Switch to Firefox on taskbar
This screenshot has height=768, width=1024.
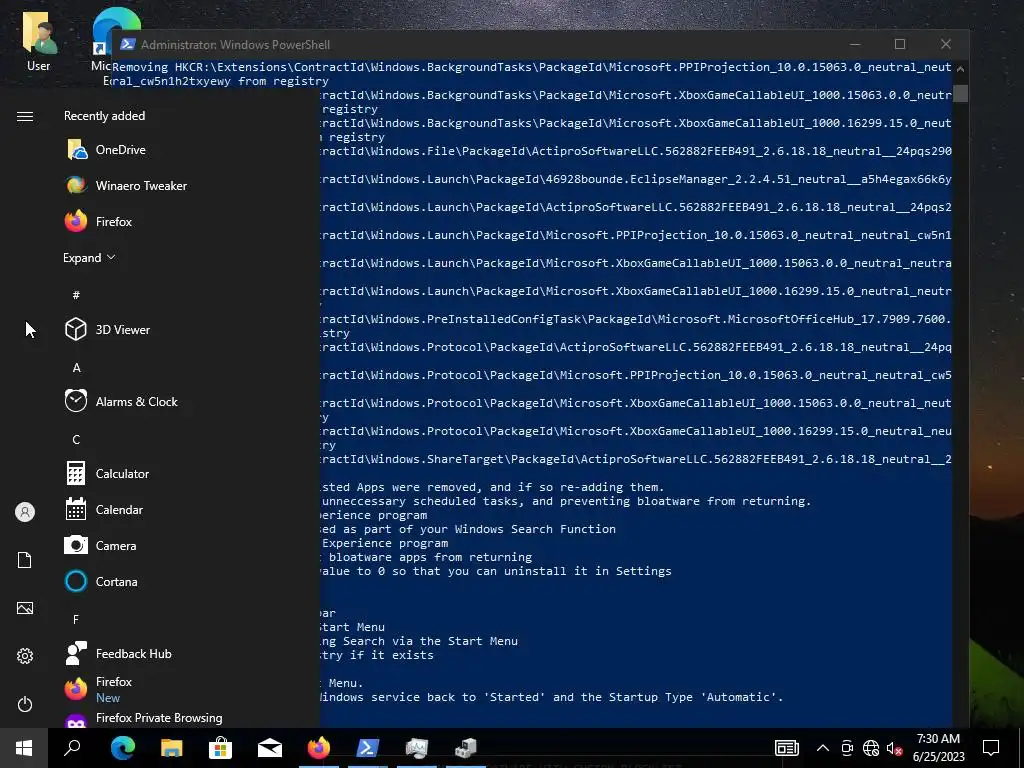[319, 748]
